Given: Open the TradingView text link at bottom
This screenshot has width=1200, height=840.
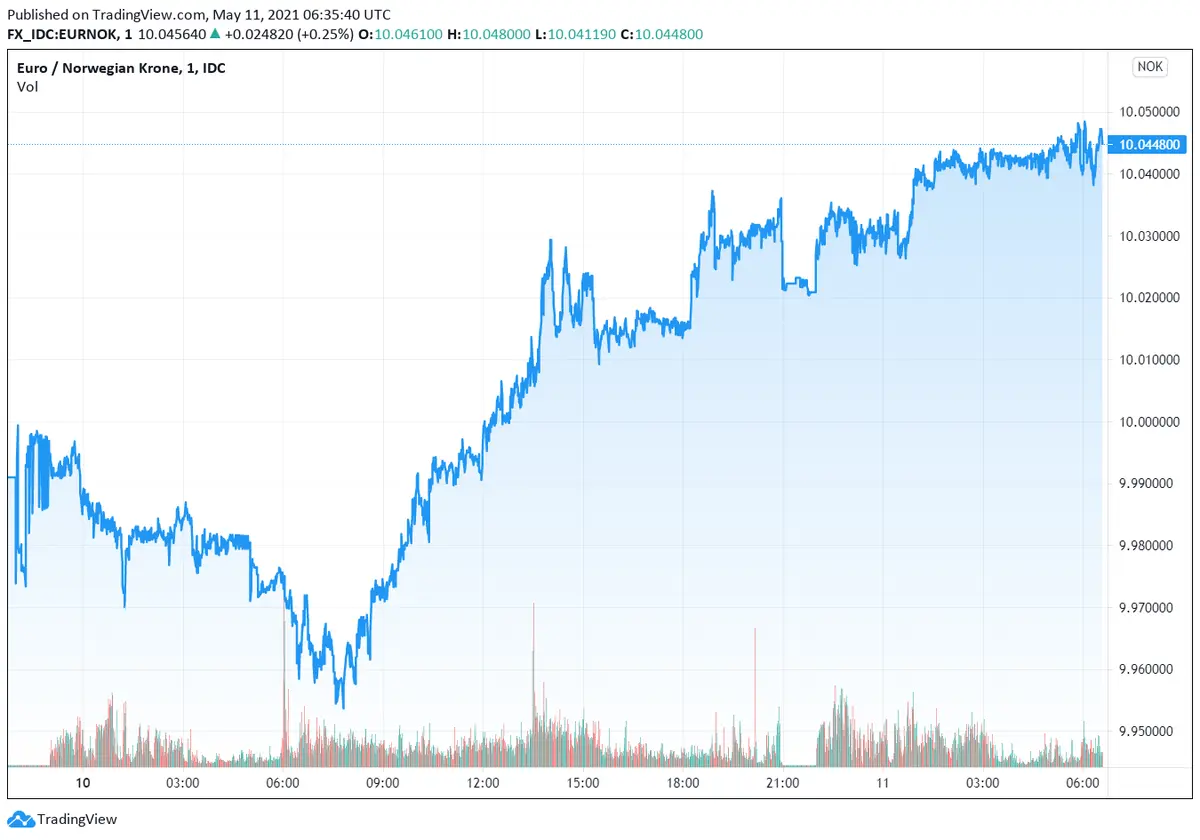Looking at the screenshot, I should tap(77, 819).
